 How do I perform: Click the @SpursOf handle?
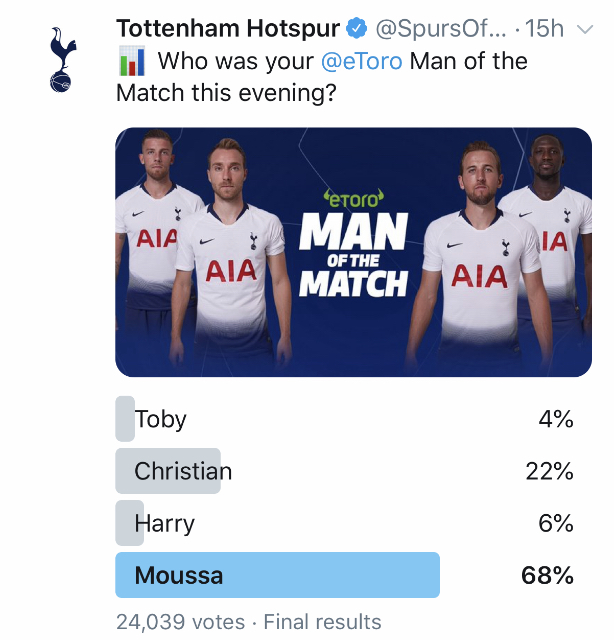click(x=441, y=28)
